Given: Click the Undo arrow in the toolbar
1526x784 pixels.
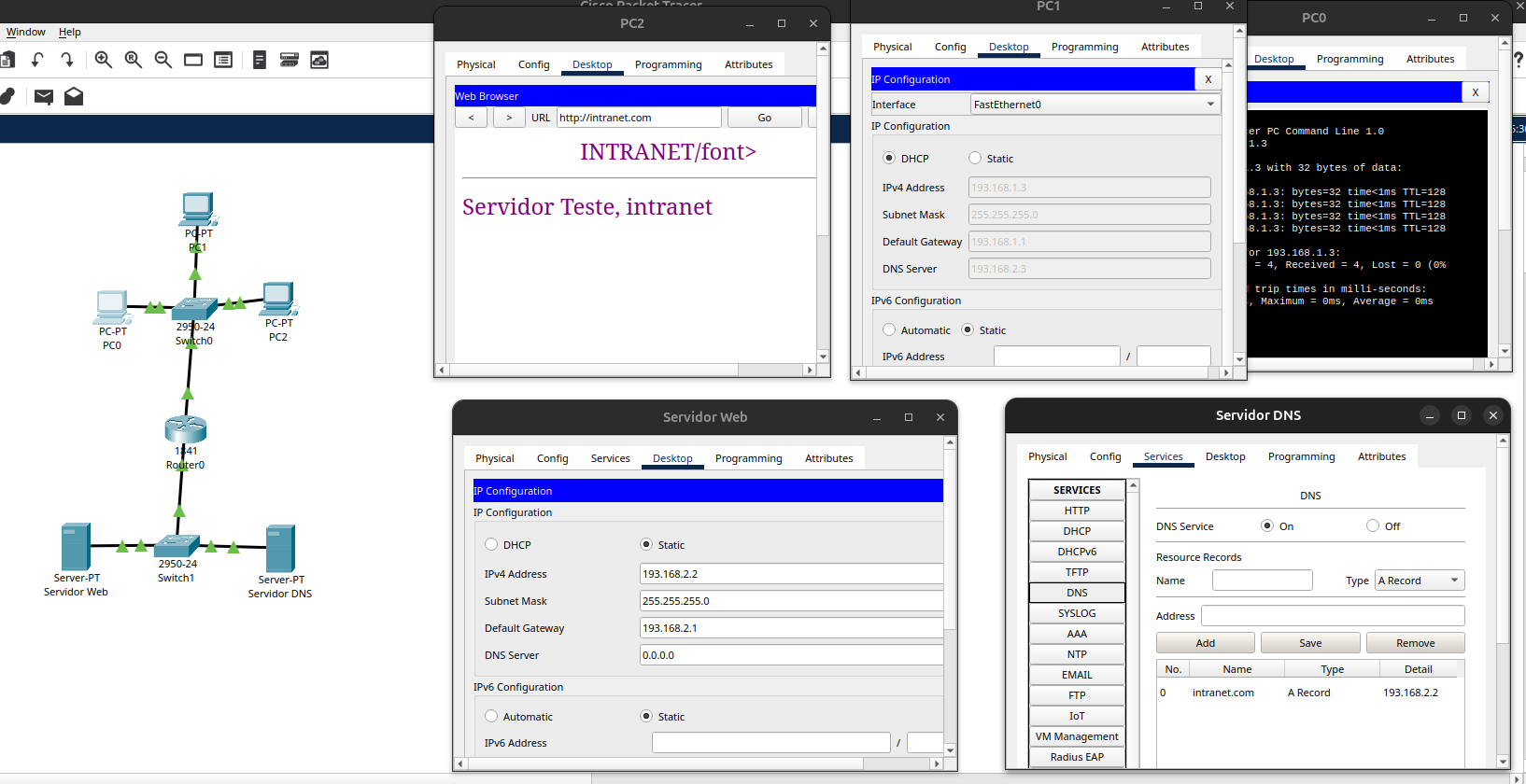Looking at the screenshot, I should point(37,60).
